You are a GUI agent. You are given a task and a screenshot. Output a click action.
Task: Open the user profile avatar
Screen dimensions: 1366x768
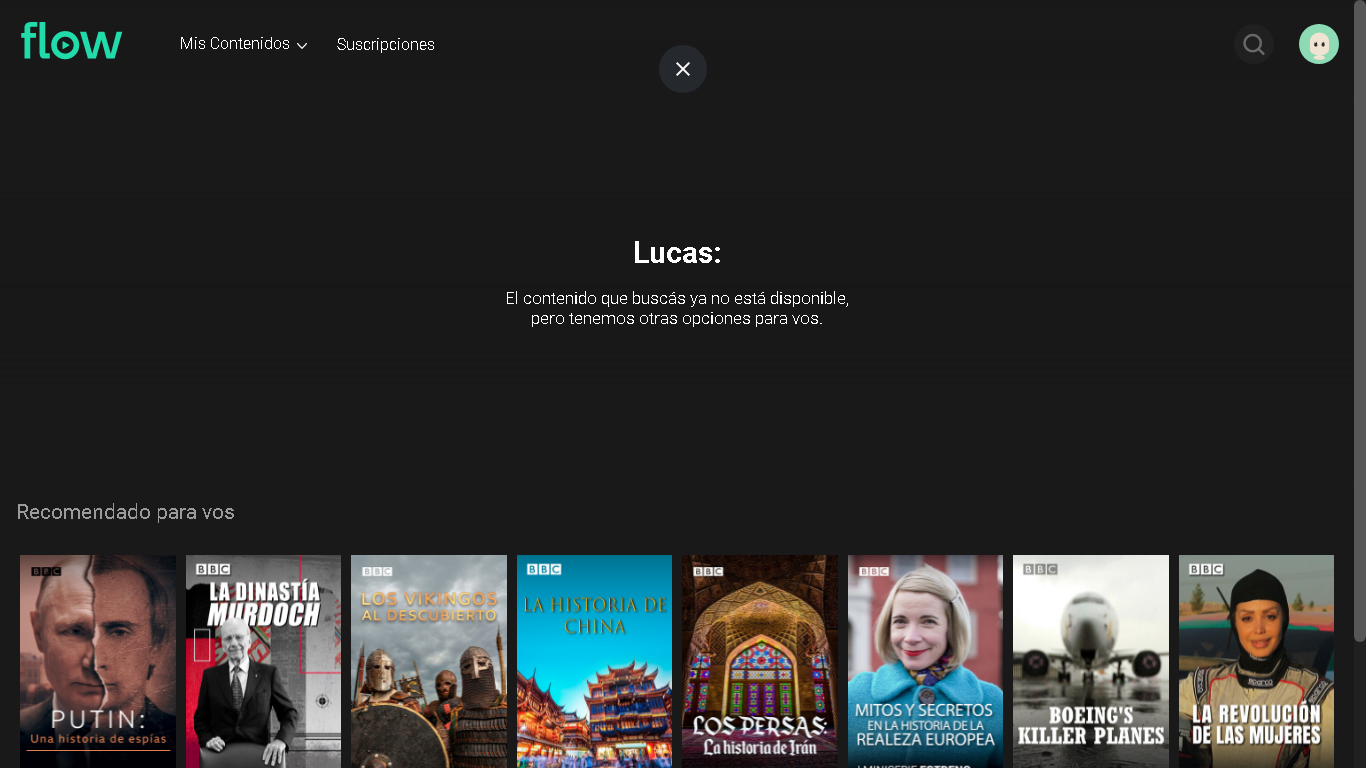pos(1318,44)
